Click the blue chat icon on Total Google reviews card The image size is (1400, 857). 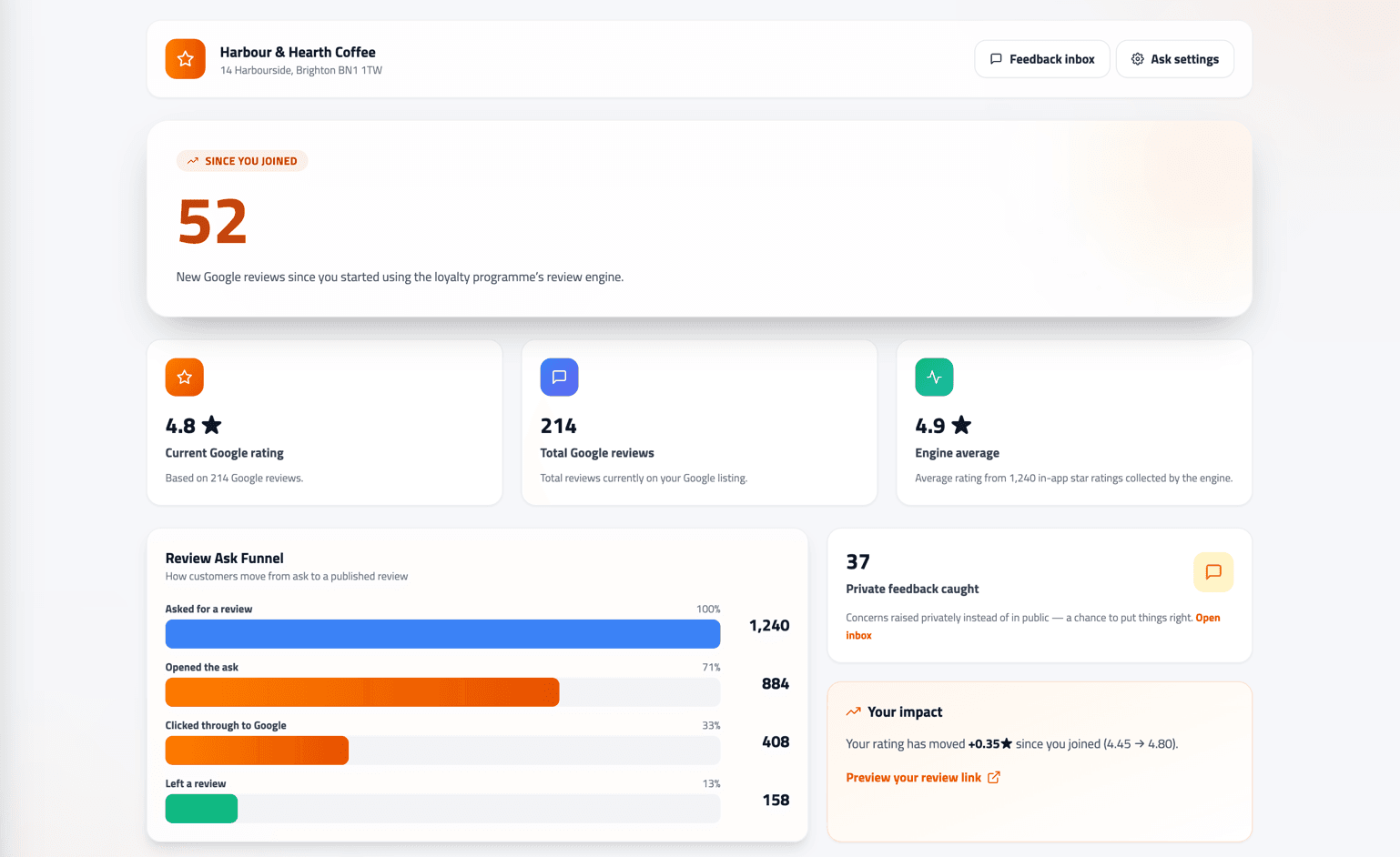tap(559, 377)
